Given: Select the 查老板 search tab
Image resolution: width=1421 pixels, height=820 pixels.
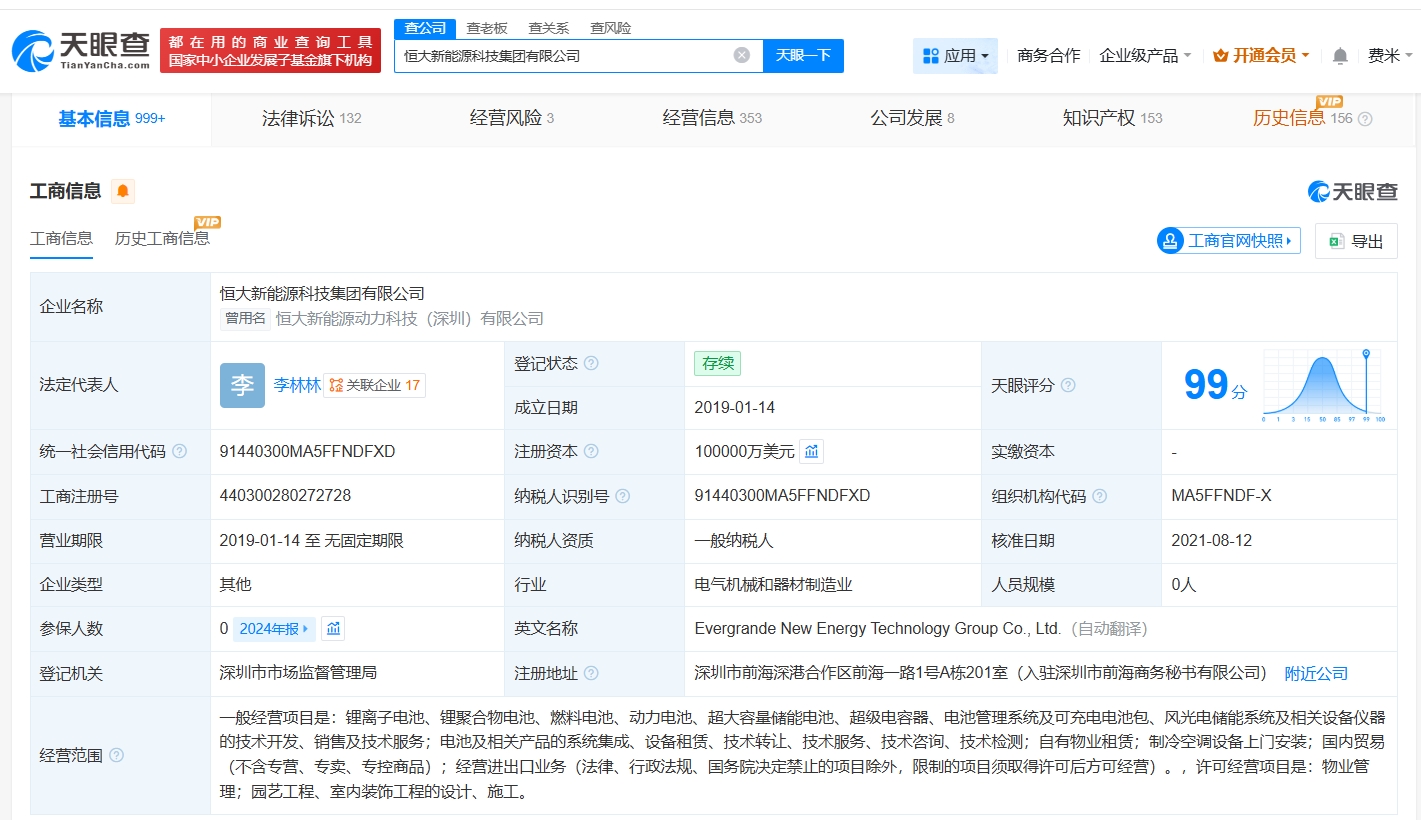Looking at the screenshot, I should tap(487, 28).
